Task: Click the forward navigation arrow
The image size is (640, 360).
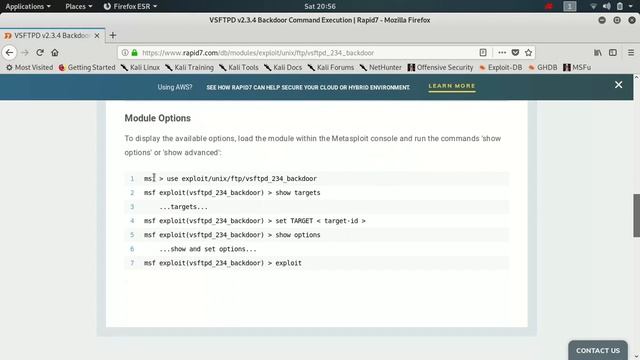Action: (24, 53)
